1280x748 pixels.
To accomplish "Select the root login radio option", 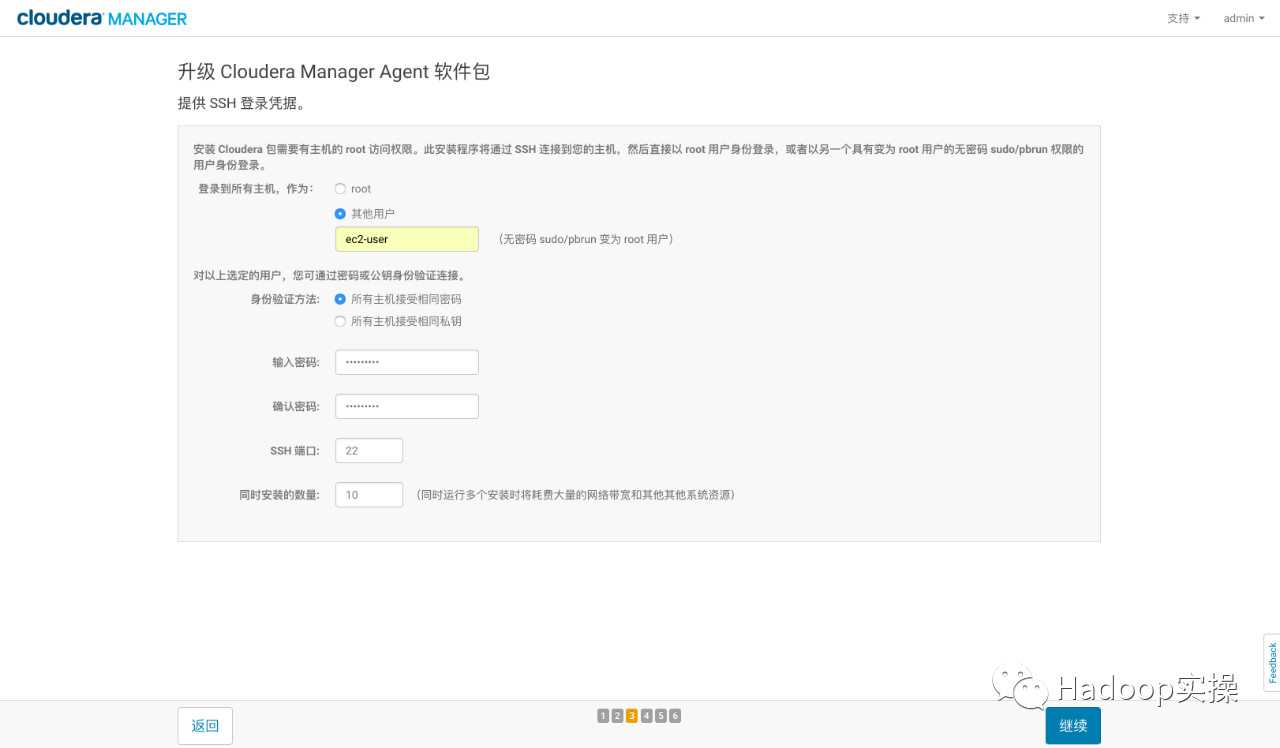I will (x=340, y=189).
